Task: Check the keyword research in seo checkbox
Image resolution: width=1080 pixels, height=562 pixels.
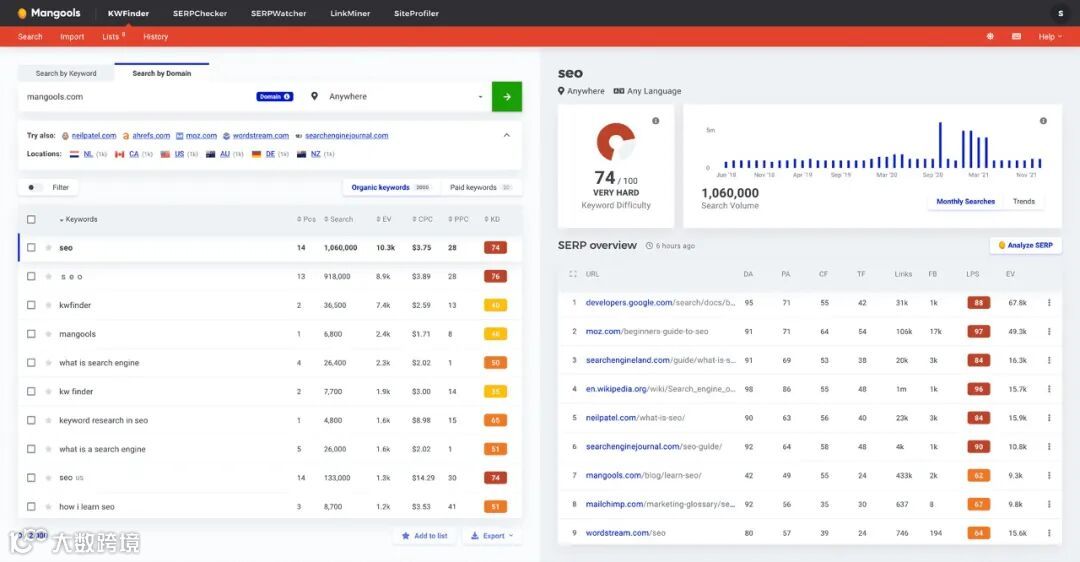Action: pos(31,420)
